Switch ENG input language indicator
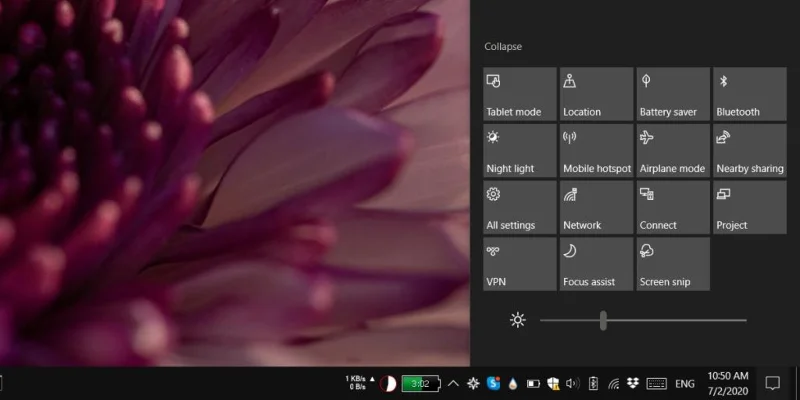800x400 pixels. (685, 384)
